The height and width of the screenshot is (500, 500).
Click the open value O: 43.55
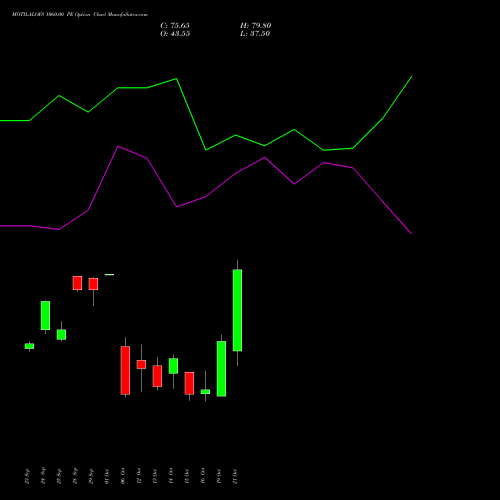click(x=175, y=34)
